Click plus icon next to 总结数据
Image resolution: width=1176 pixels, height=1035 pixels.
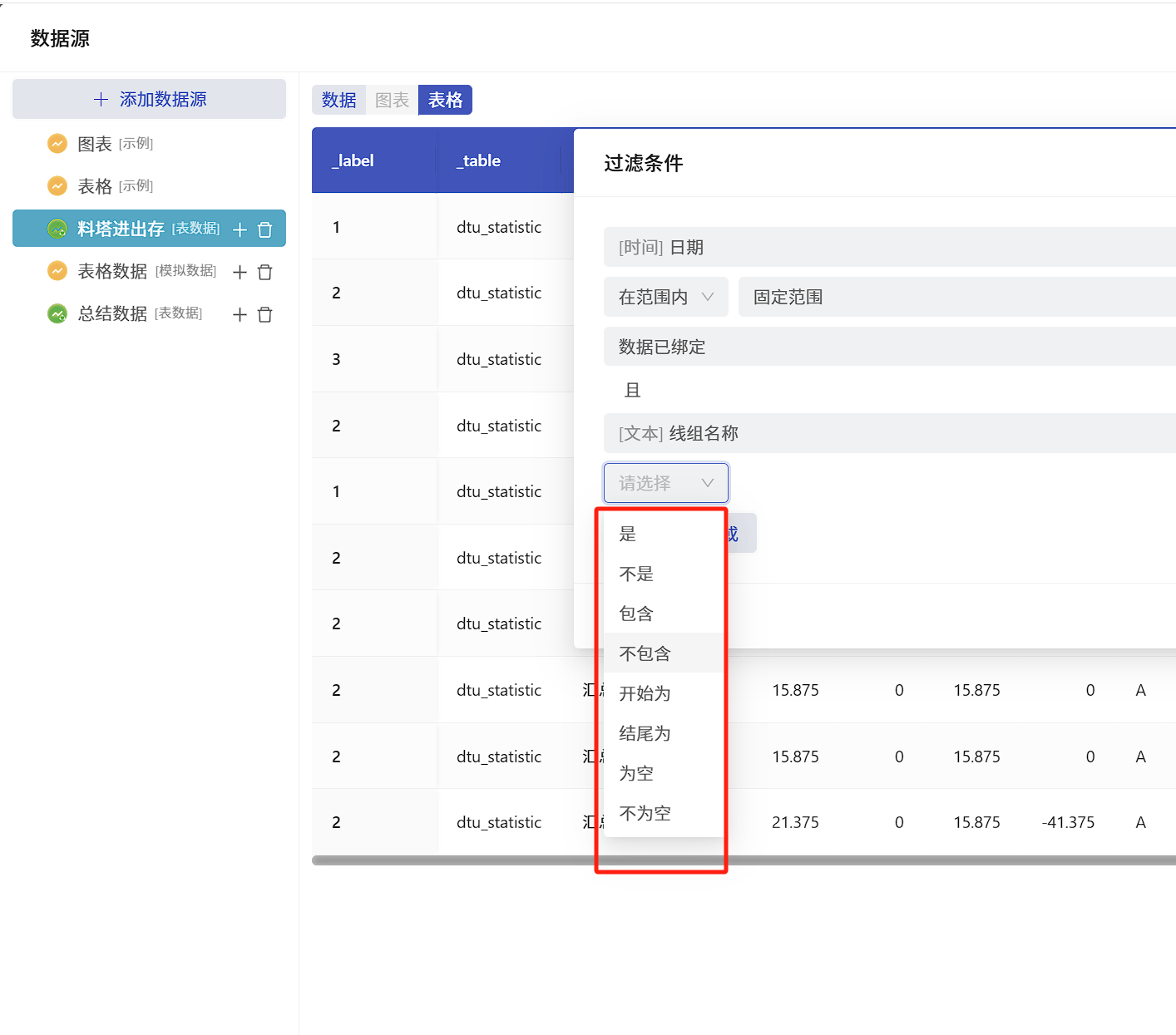(240, 314)
